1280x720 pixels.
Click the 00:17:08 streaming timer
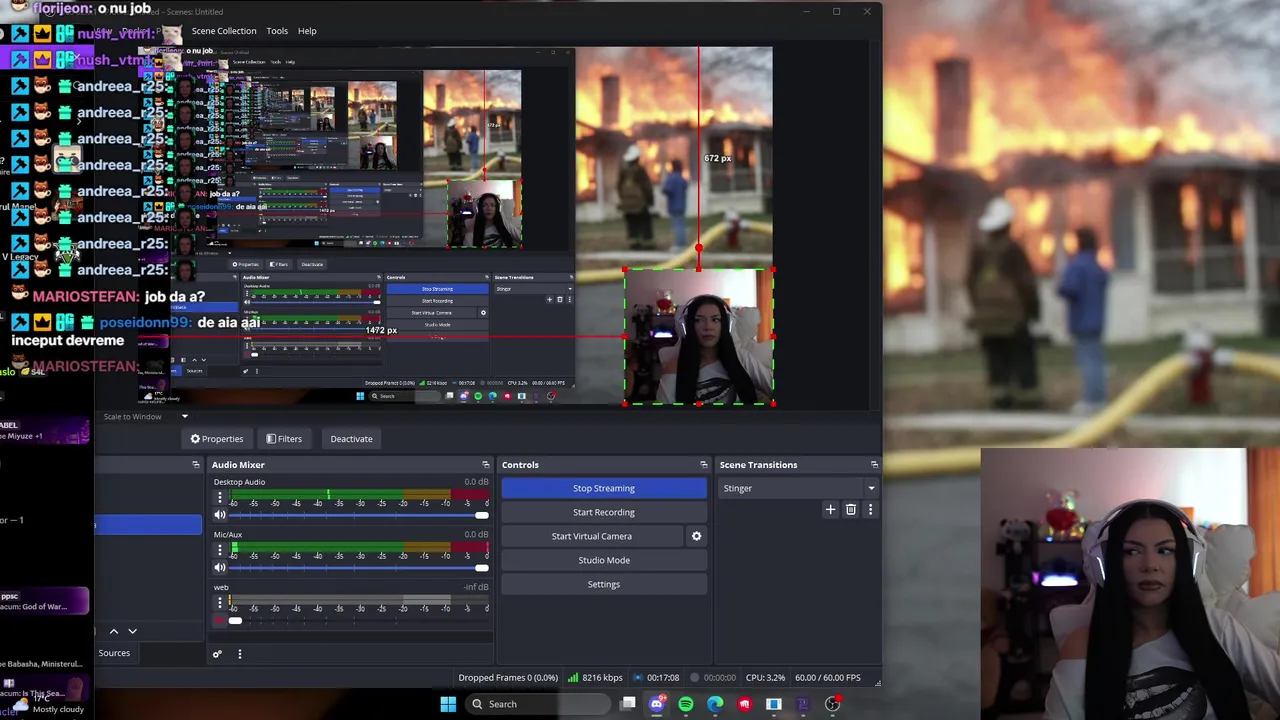click(x=663, y=678)
